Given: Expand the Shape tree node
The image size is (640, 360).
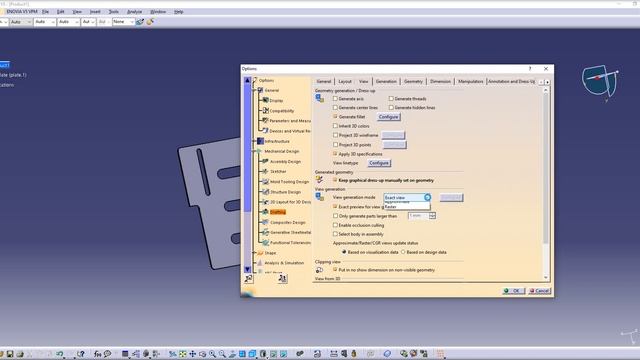Looking at the screenshot, I should [254, 253].
